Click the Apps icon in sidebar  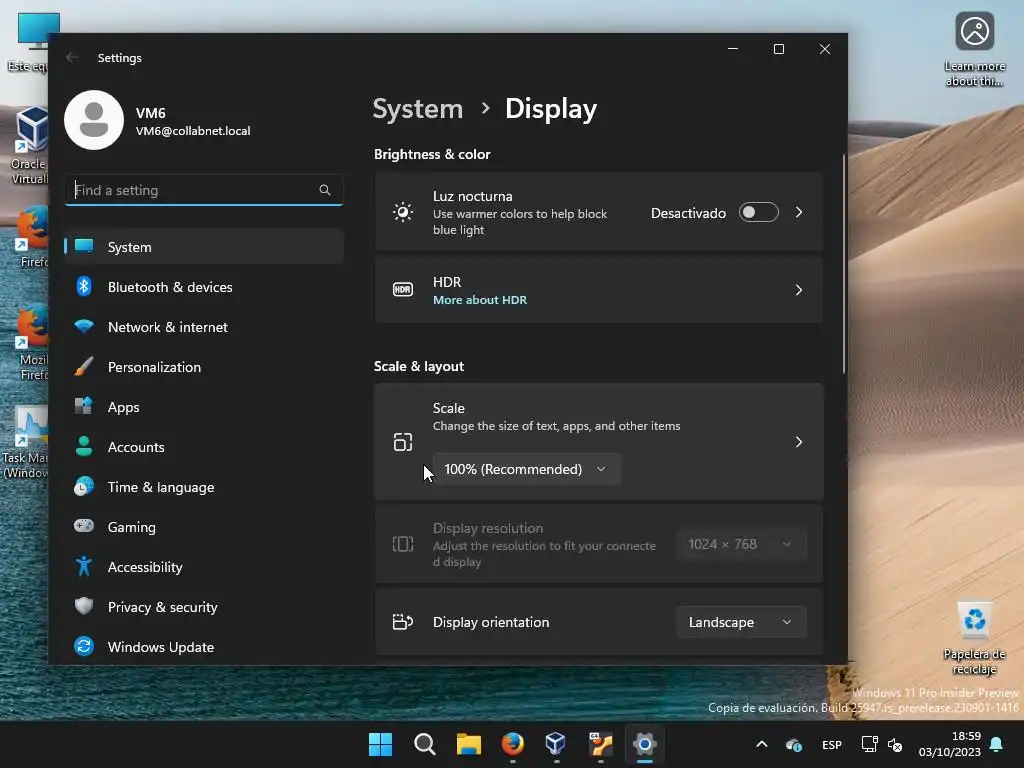pos(84,406)
